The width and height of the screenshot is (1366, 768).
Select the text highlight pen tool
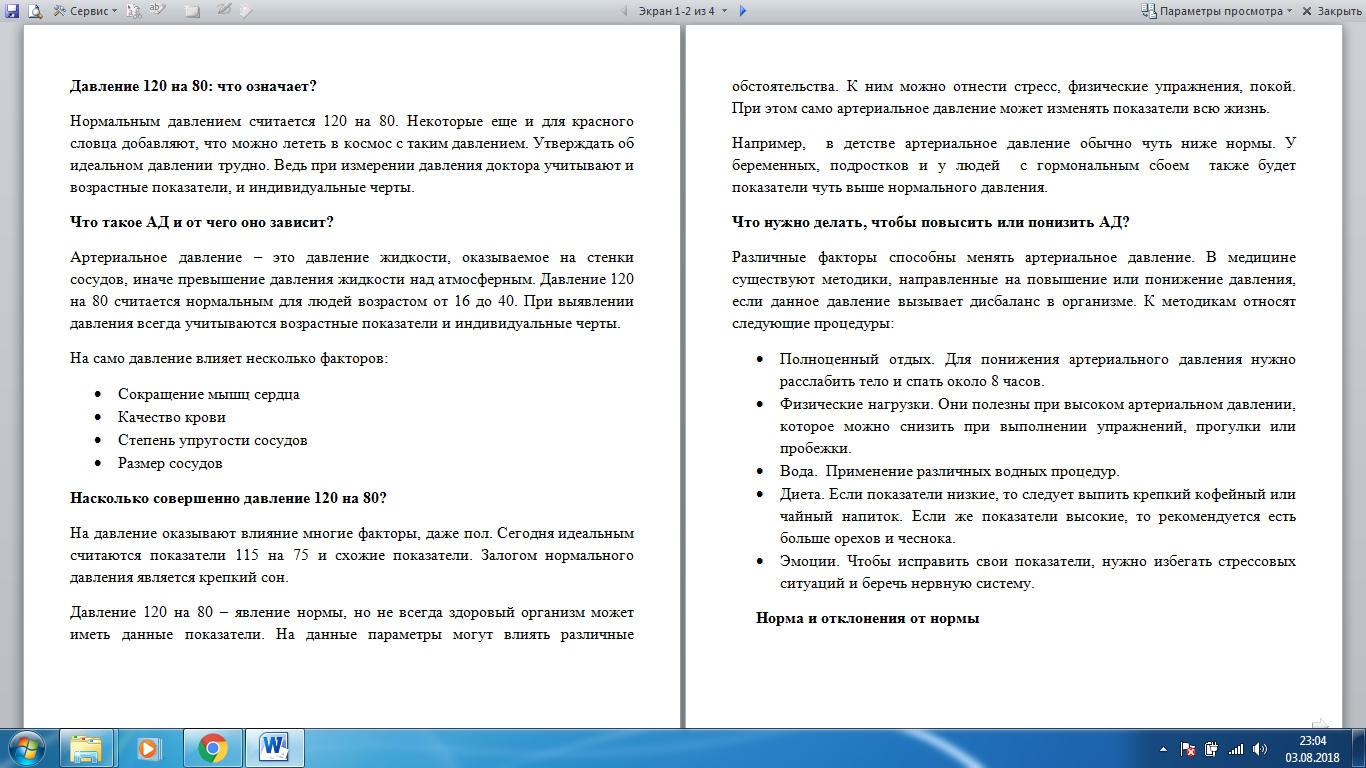point(158,11)
